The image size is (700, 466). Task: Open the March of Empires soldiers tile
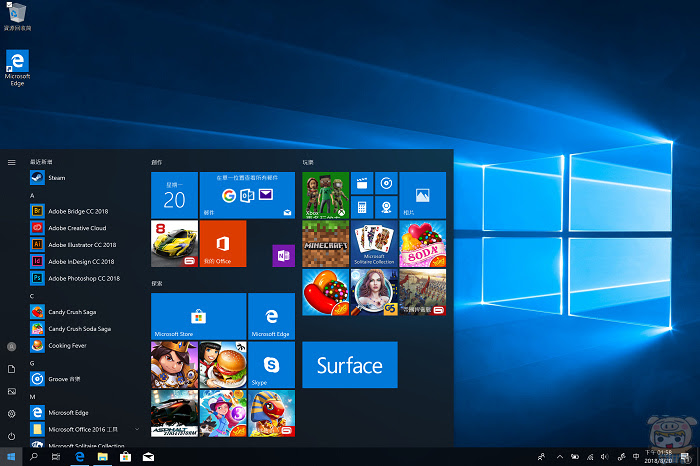click(x=422, y=292)
